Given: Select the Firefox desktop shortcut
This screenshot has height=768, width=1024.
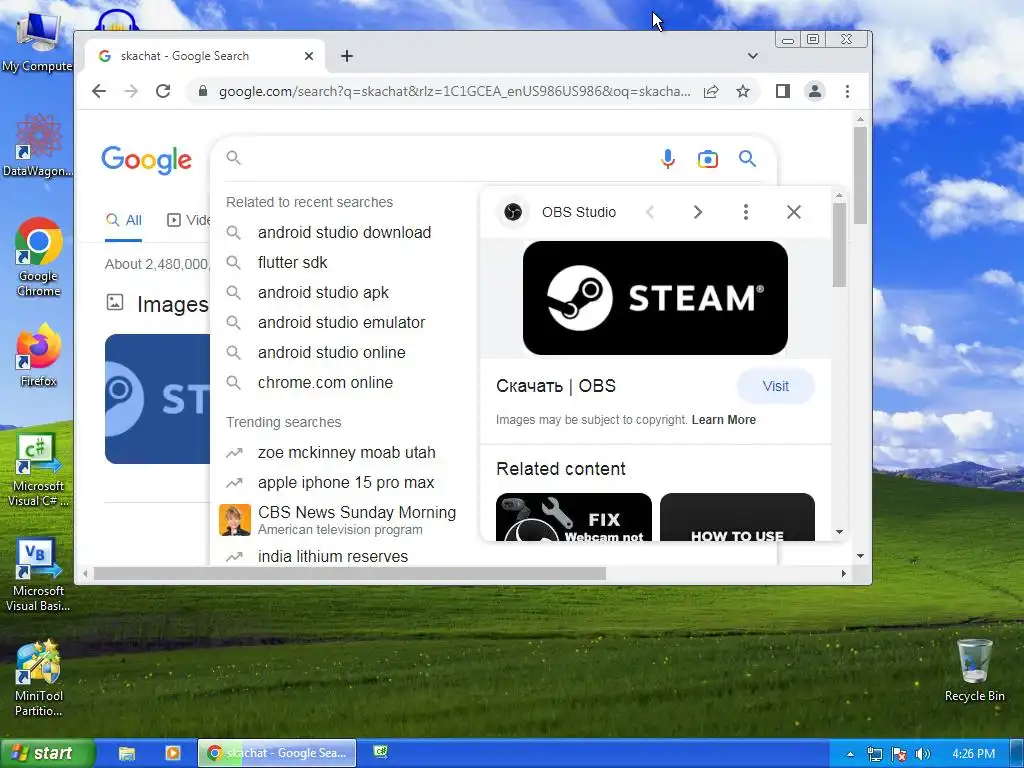Looking at the screenshot, I should (x=39, y=355).
